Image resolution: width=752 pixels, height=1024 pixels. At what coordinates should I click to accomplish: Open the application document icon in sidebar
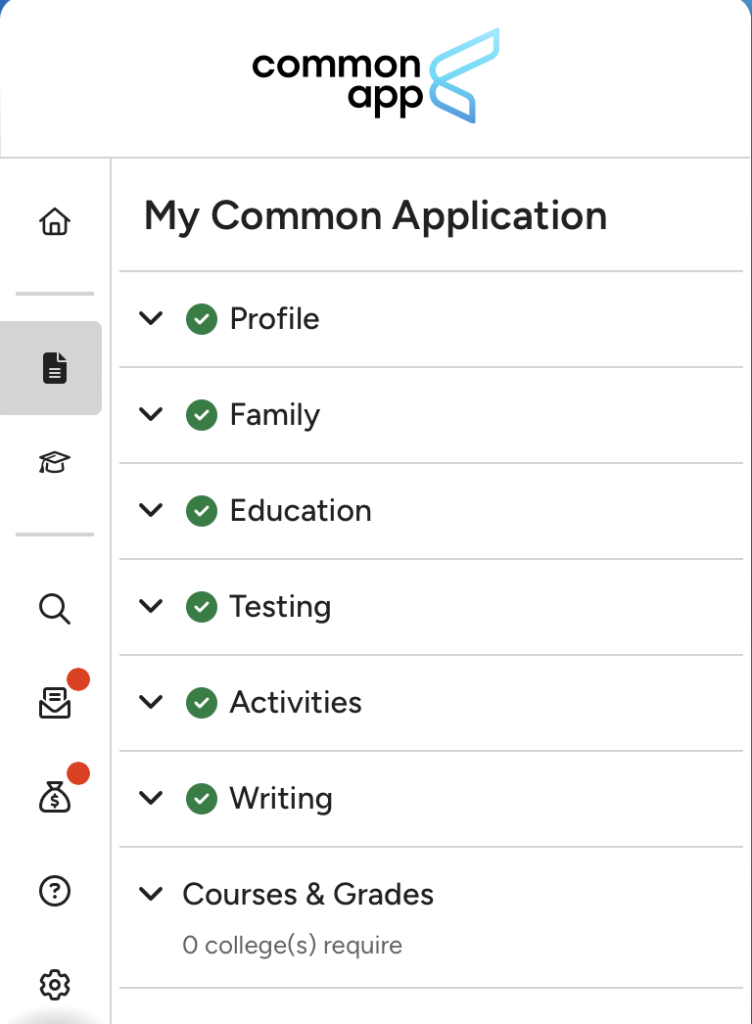click(54, 368)
